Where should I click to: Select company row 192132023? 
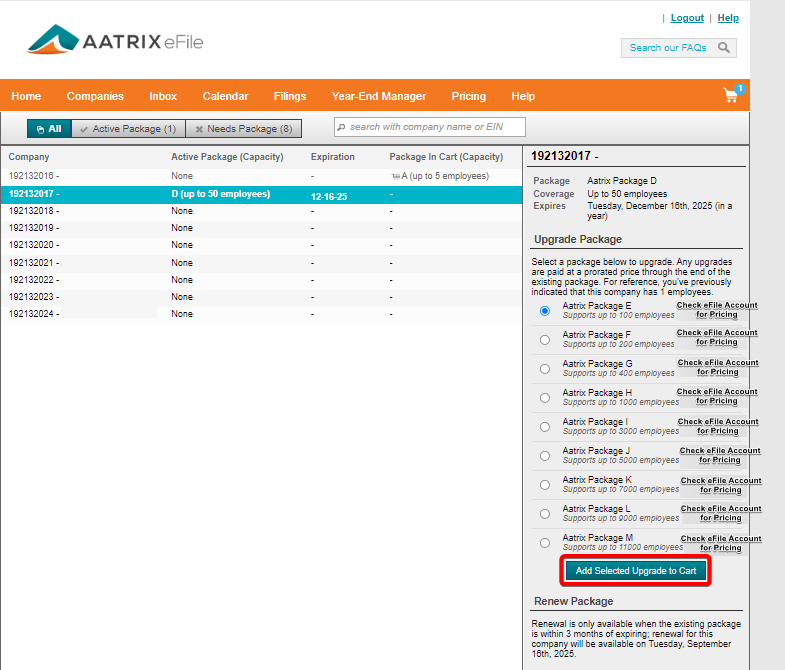pos(261,297)
